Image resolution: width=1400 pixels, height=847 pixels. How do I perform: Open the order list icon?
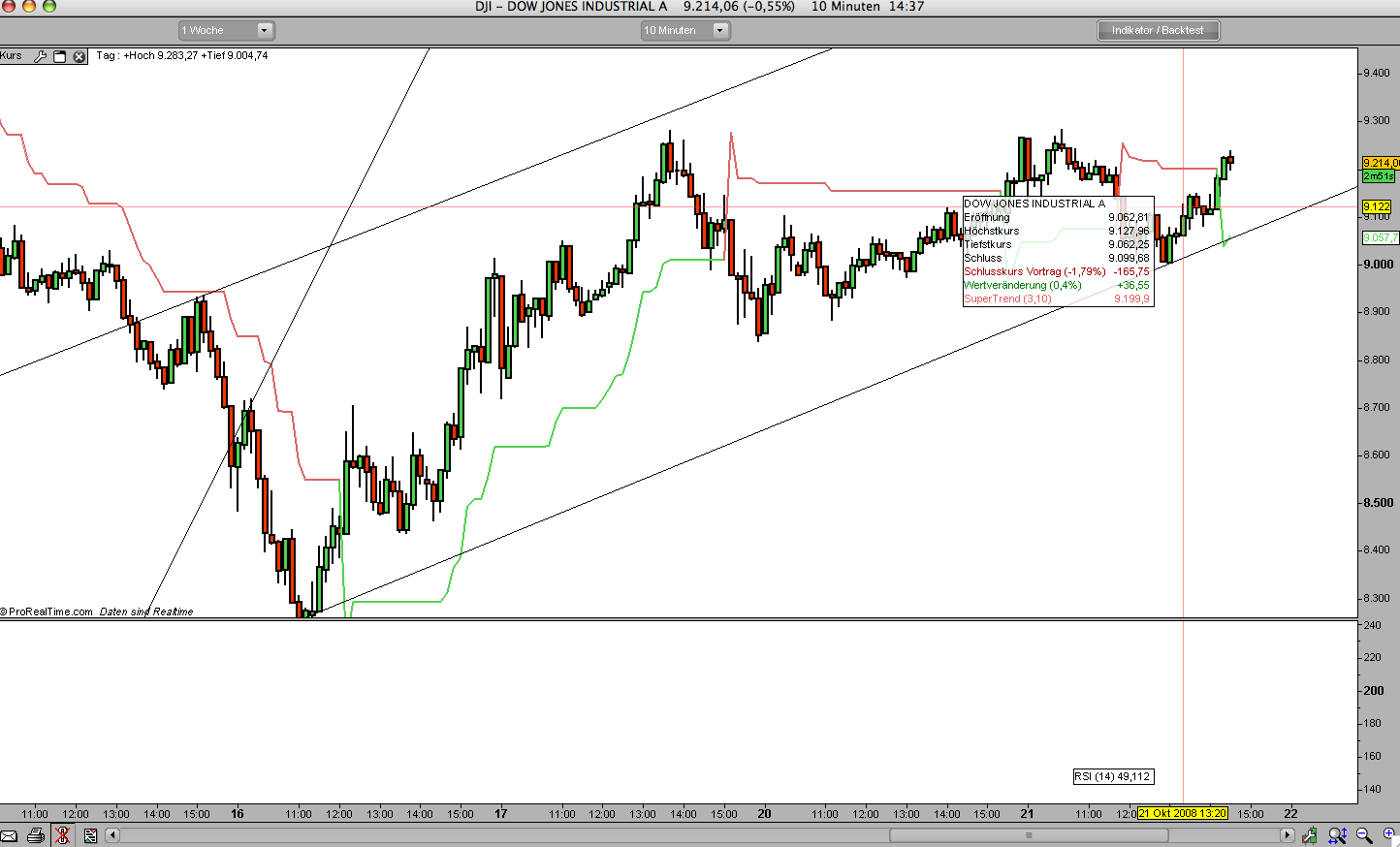[90, 835]
